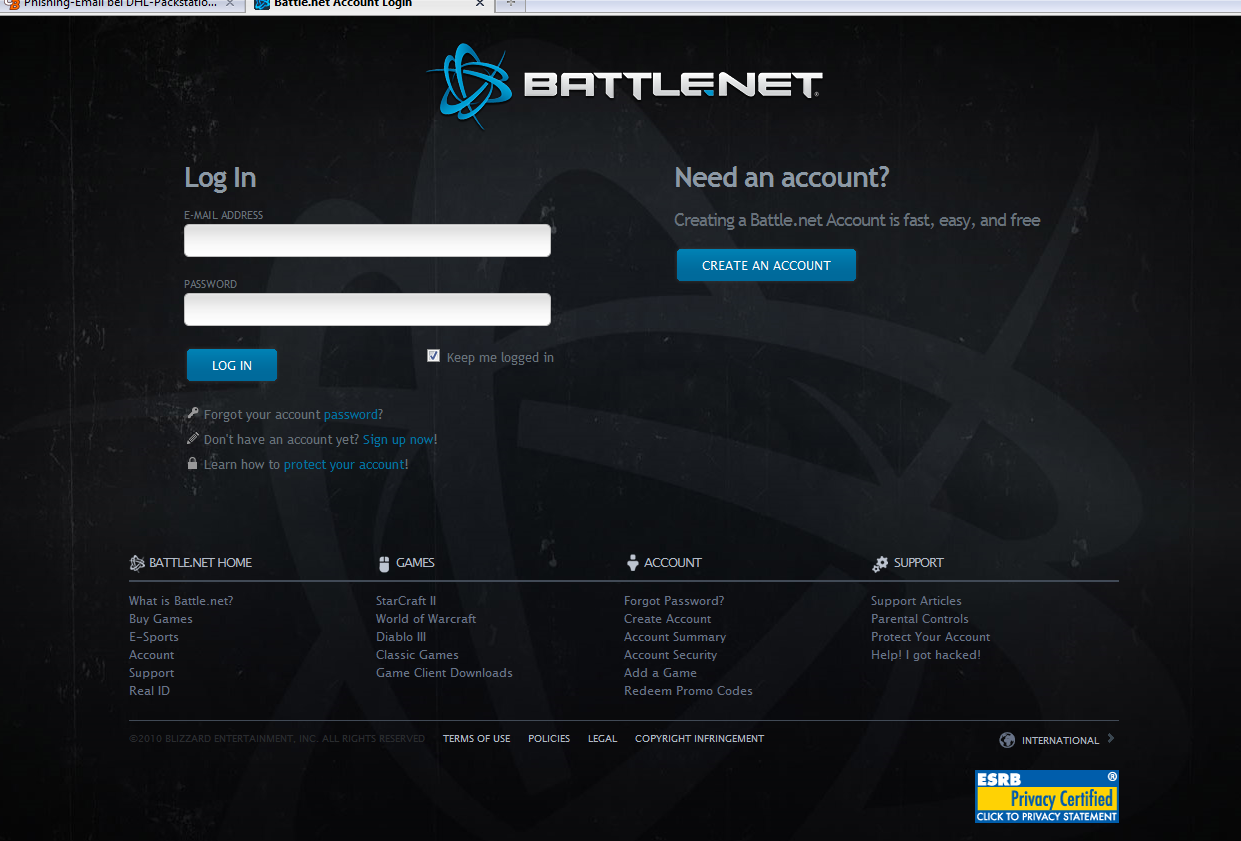Open the LEGAL footer link
The height and width of the screenshot is (841, 1241).
(x=602, y=739)
